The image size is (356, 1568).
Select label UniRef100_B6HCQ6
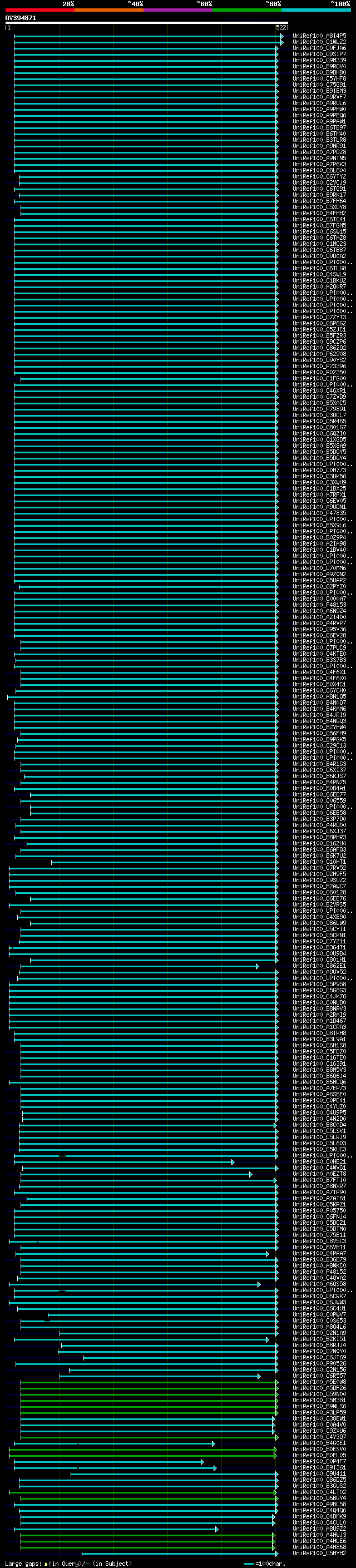click(x=319, y=1082)
